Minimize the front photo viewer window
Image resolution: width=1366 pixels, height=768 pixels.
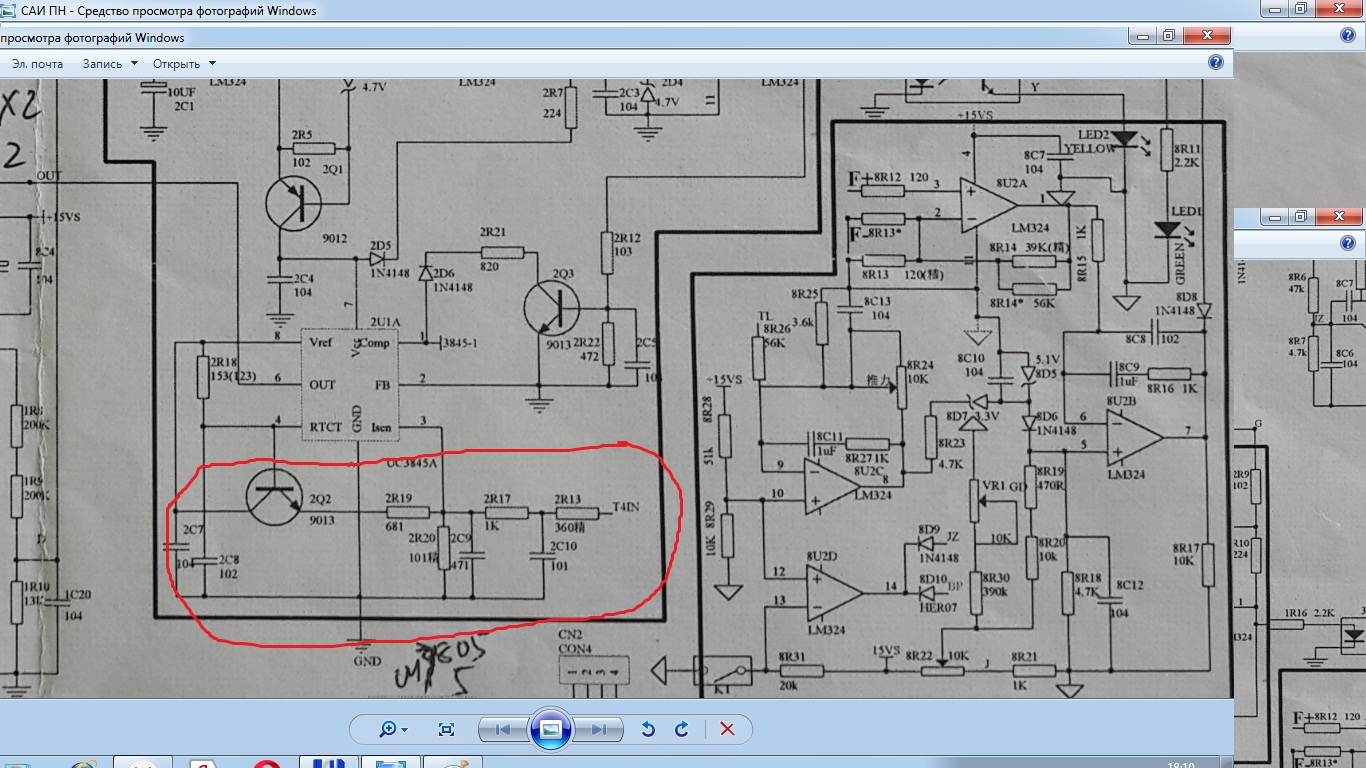tap(1142, 35)
